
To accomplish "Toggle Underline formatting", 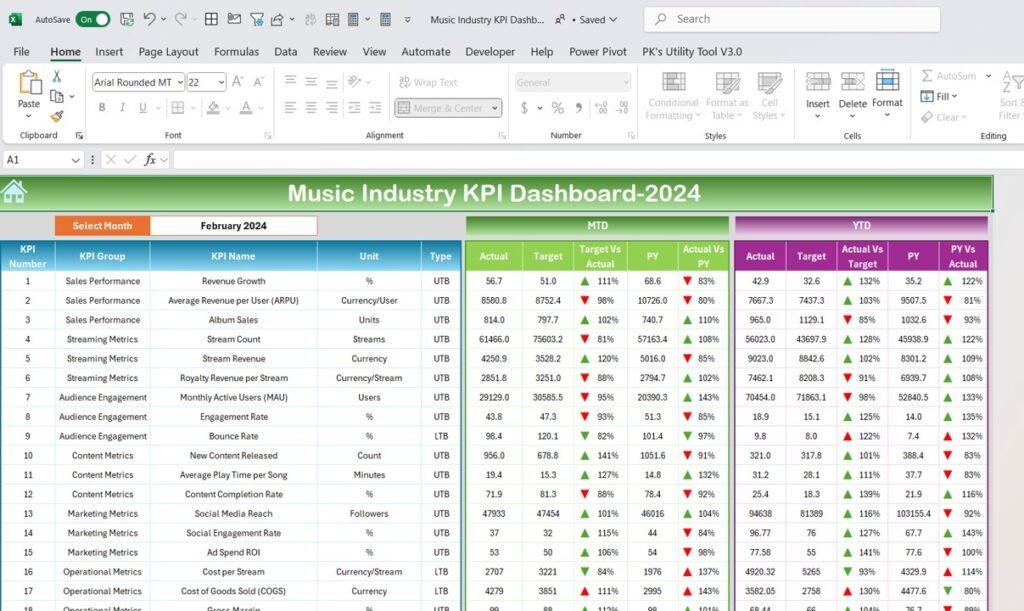I will (142, 108).
